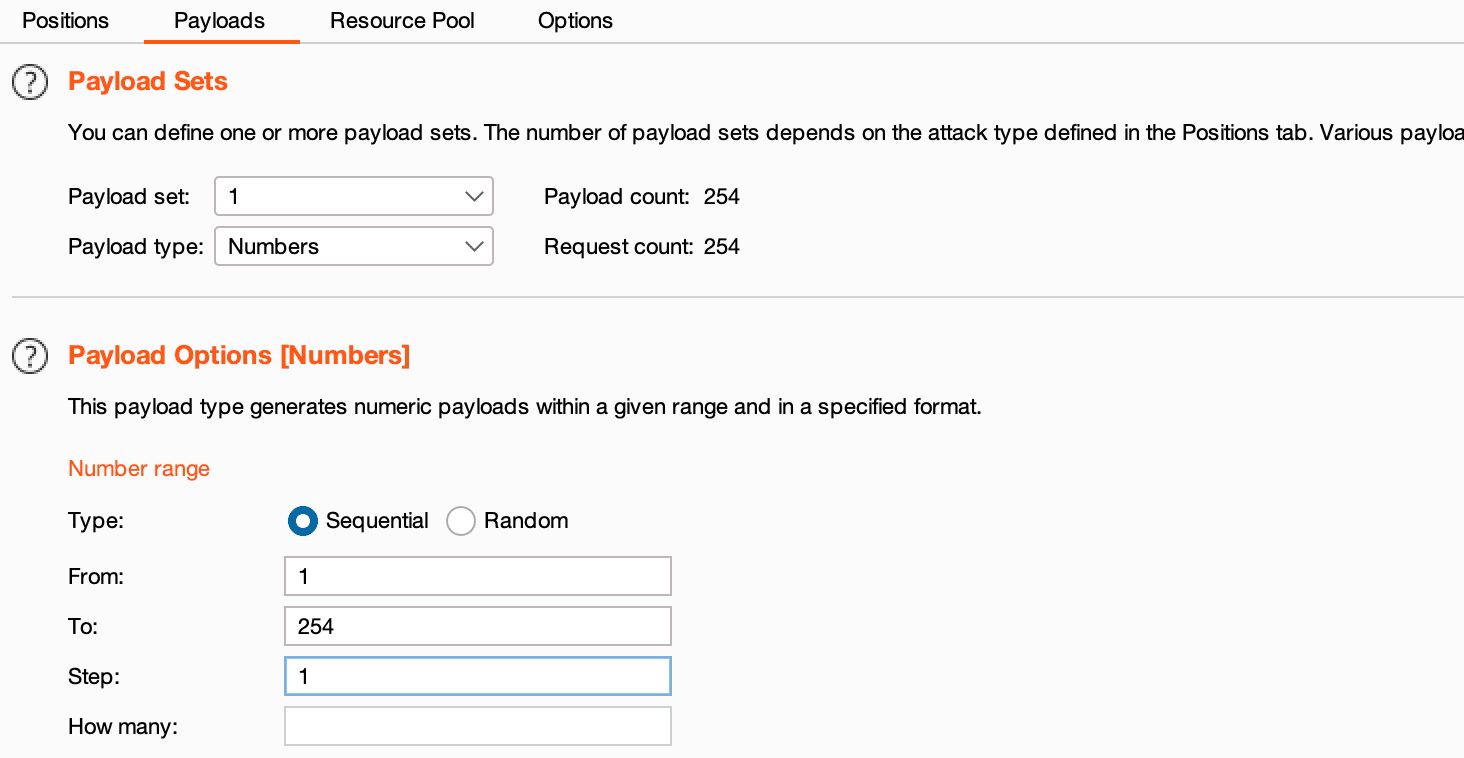The image size is (1464, 758).
Task: Select the Sequential radio button
Action: (x=302, y=521)
